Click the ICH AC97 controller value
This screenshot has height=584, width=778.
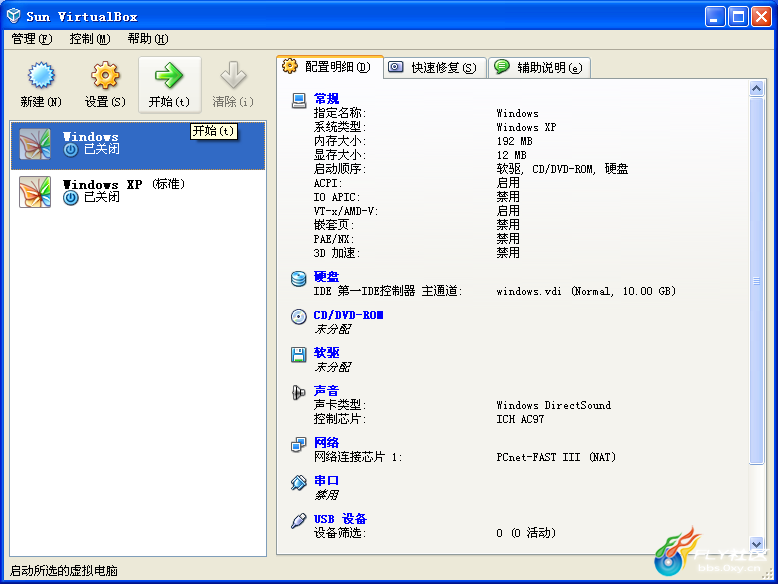[x=520, y=419]
